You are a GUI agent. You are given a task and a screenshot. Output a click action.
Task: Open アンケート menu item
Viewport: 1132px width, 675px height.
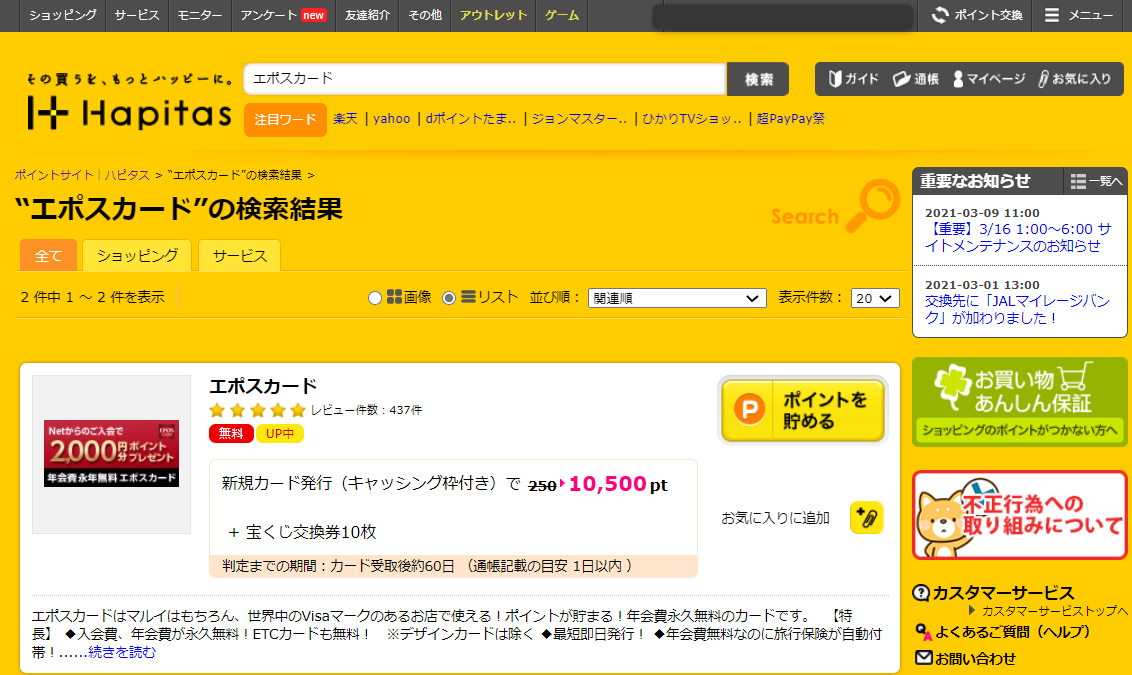point(283,15)
